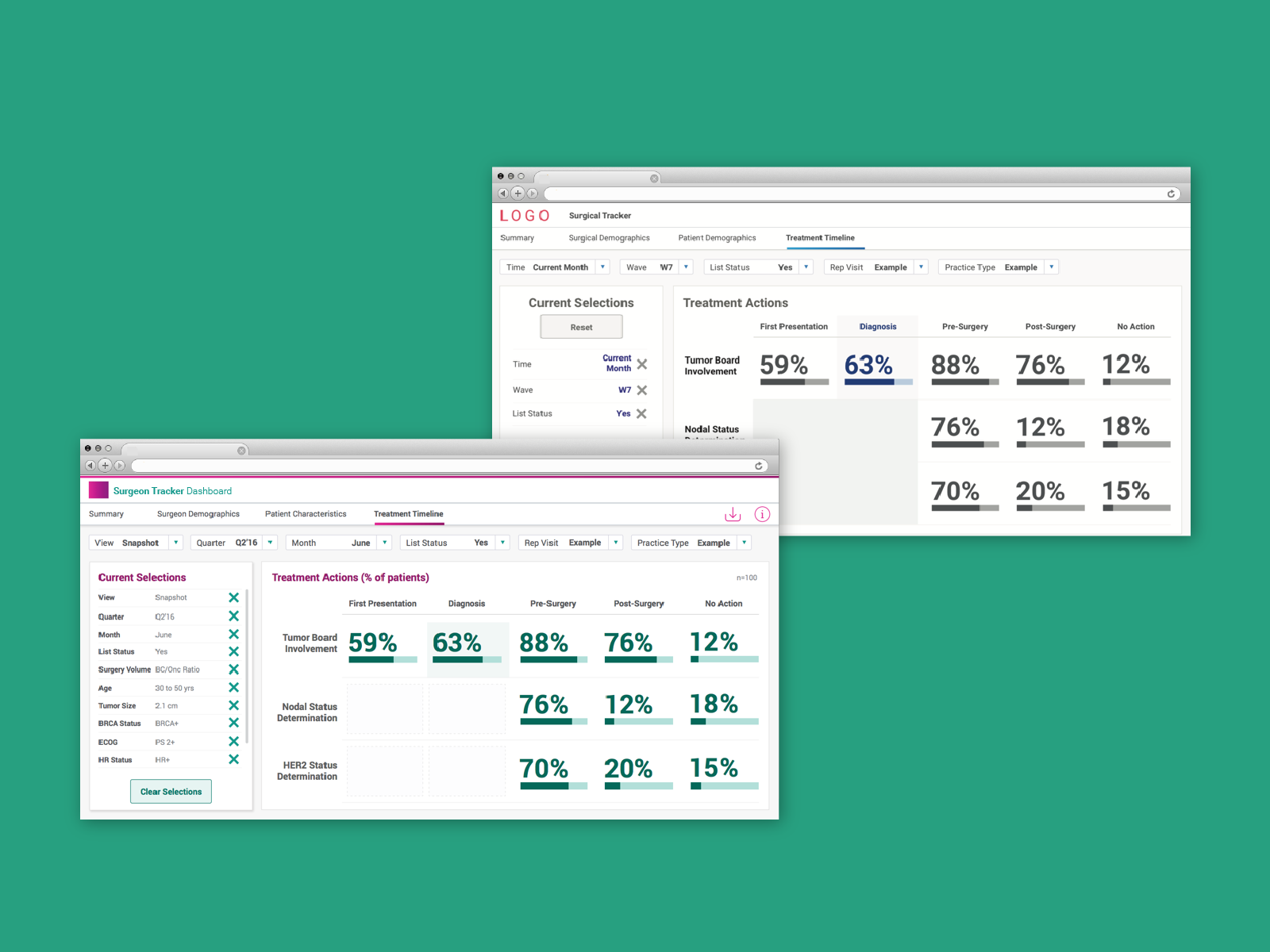Click the Current Selections scrollbar in front window
The width and height of the screenshot is (1270, 952).
click(x=247, y=666)
